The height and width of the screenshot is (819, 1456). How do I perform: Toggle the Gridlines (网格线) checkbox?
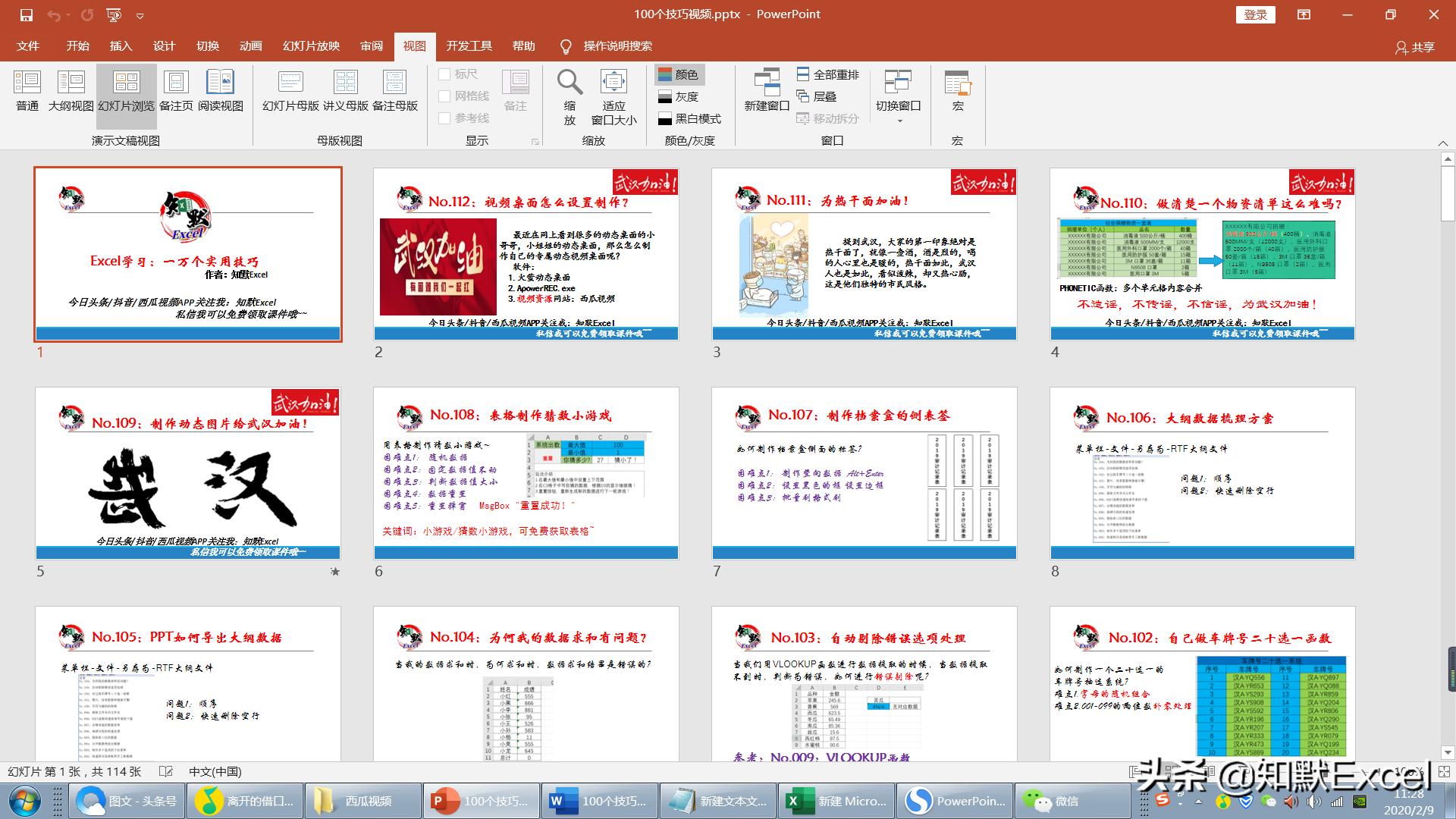445,96
